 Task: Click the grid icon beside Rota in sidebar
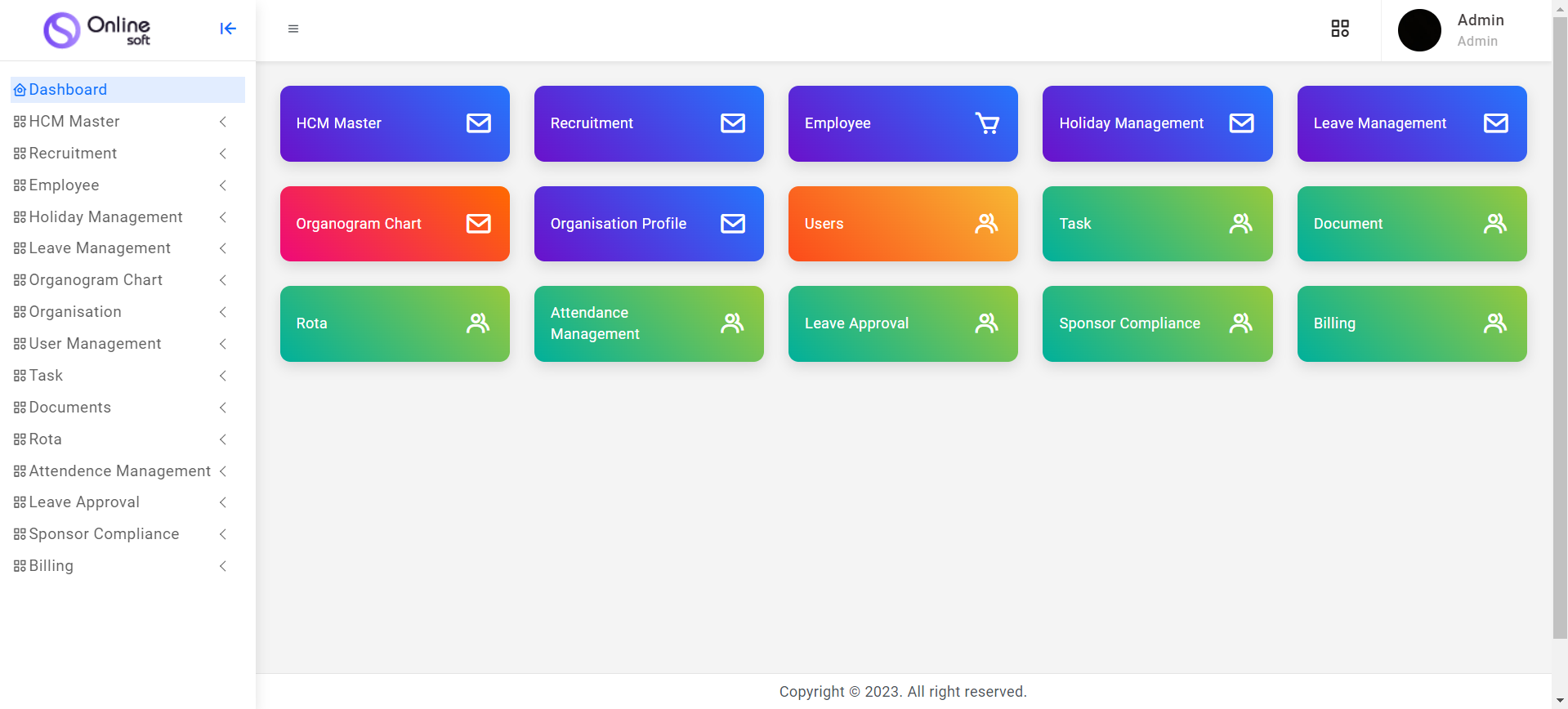(x=20, y=439)
